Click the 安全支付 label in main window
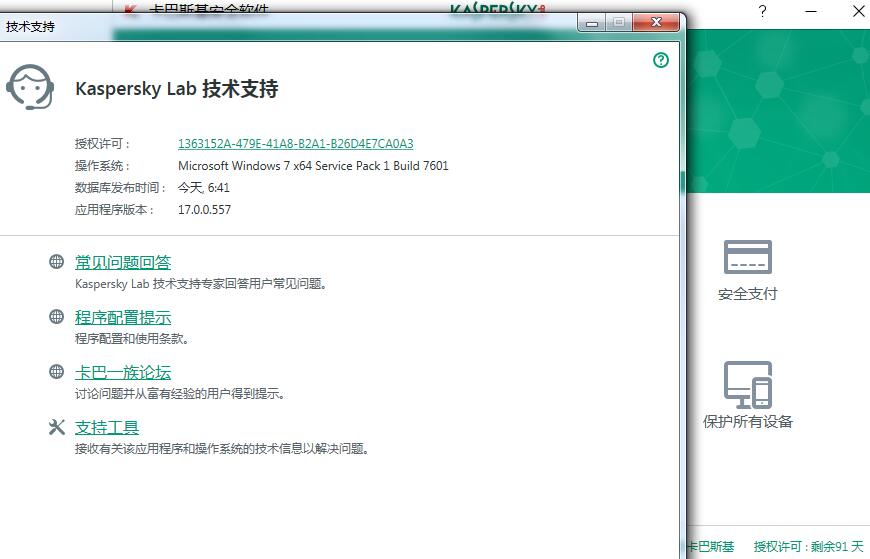The image size is (870, 559). point(747,294)
